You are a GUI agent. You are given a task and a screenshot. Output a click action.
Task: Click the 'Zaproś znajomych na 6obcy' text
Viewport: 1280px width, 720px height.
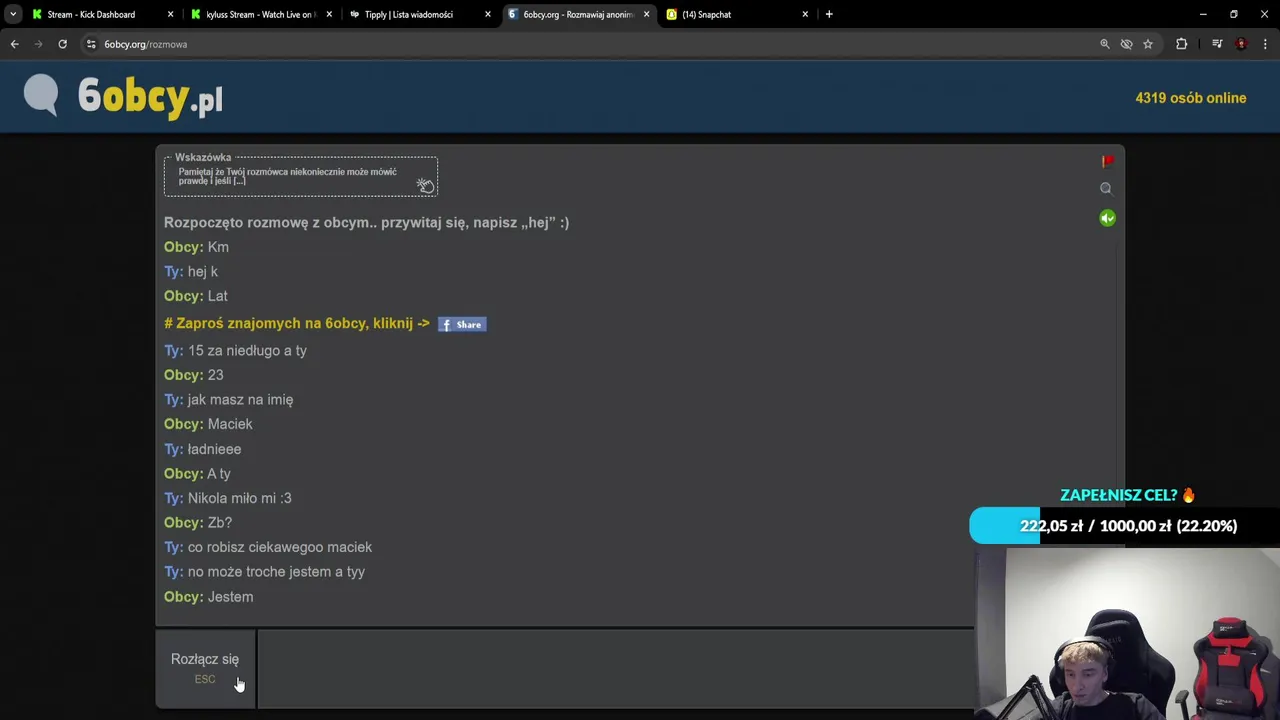[x=297, y=323]
